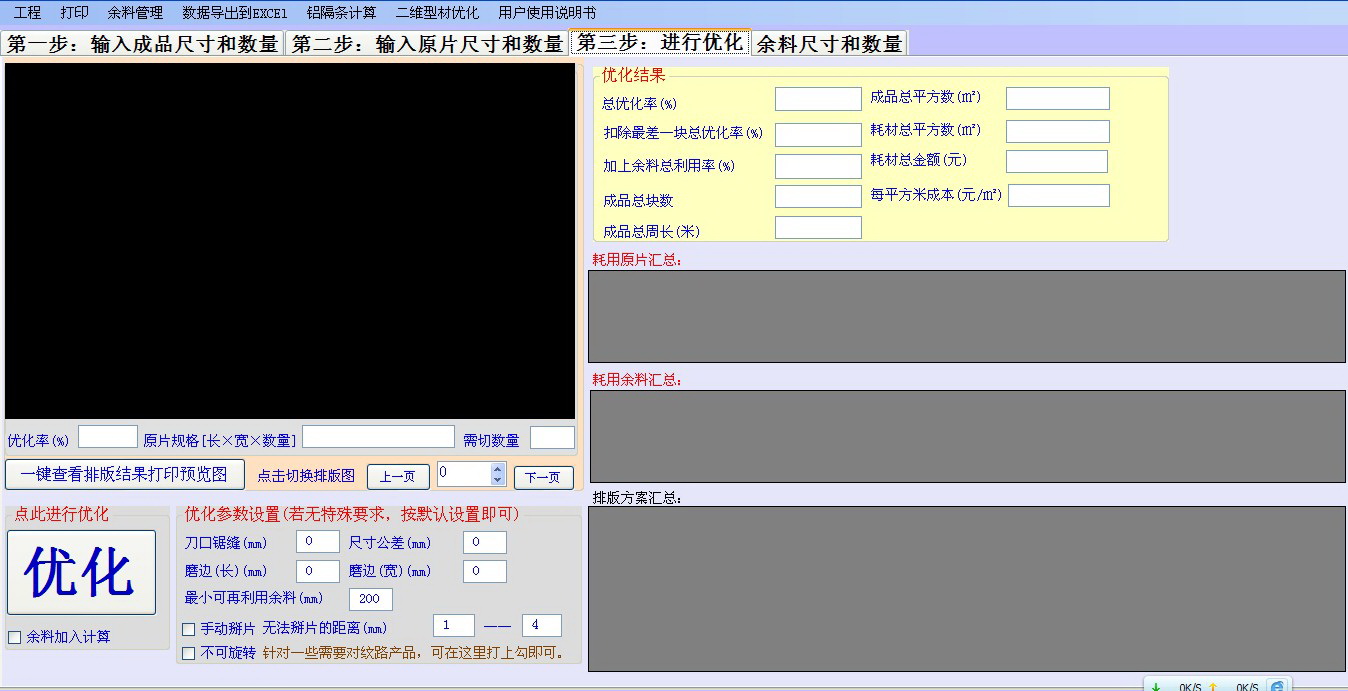This screenshot has height=691, width=1348.
Task: Click the 成品总周长(米) result field
Action: pos(818,228)
